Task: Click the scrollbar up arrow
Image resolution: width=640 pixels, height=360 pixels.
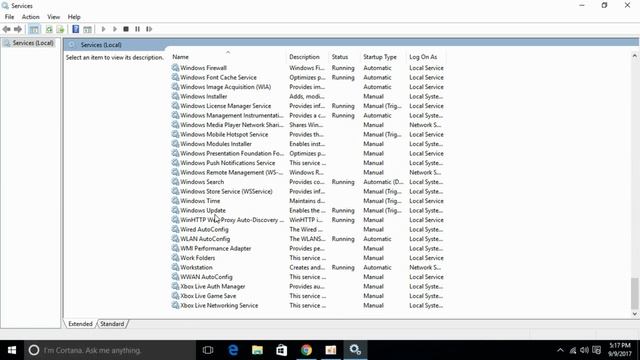Action: coord(634,56)
